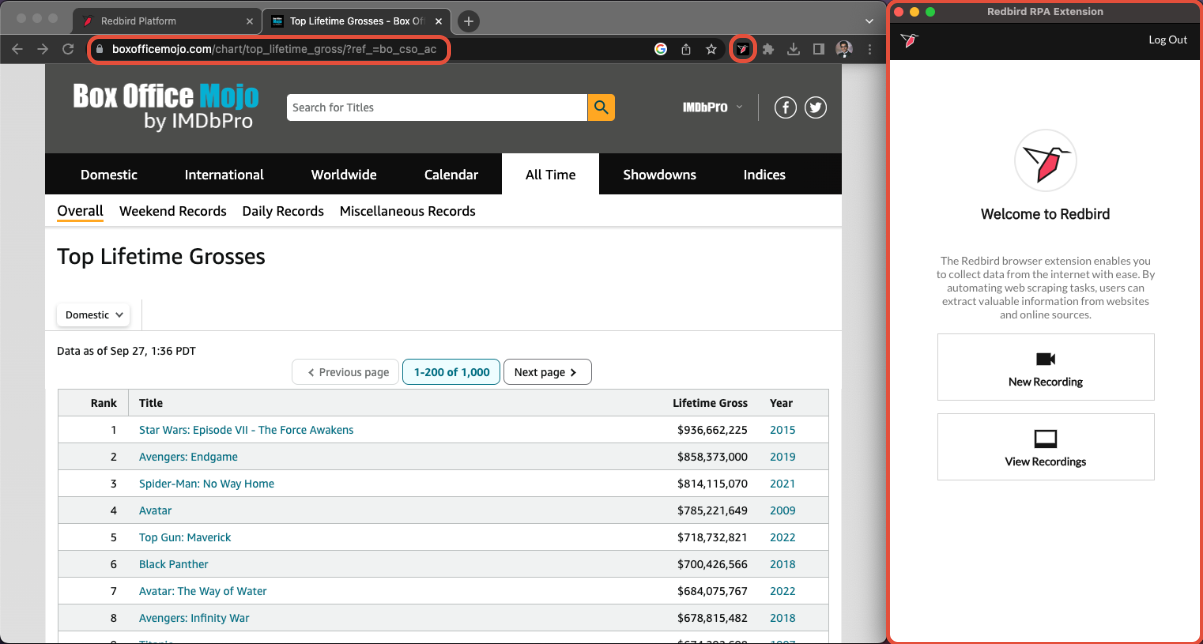1203x644 pixels.
Task: Open Box Office Mojo Twitter icon
Action: [x=816, y=107]
